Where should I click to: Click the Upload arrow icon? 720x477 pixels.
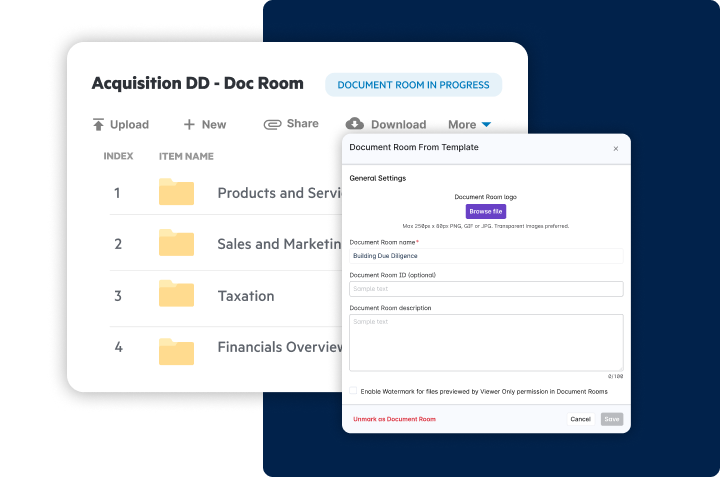pyautogui.click(x=98, y=124)
